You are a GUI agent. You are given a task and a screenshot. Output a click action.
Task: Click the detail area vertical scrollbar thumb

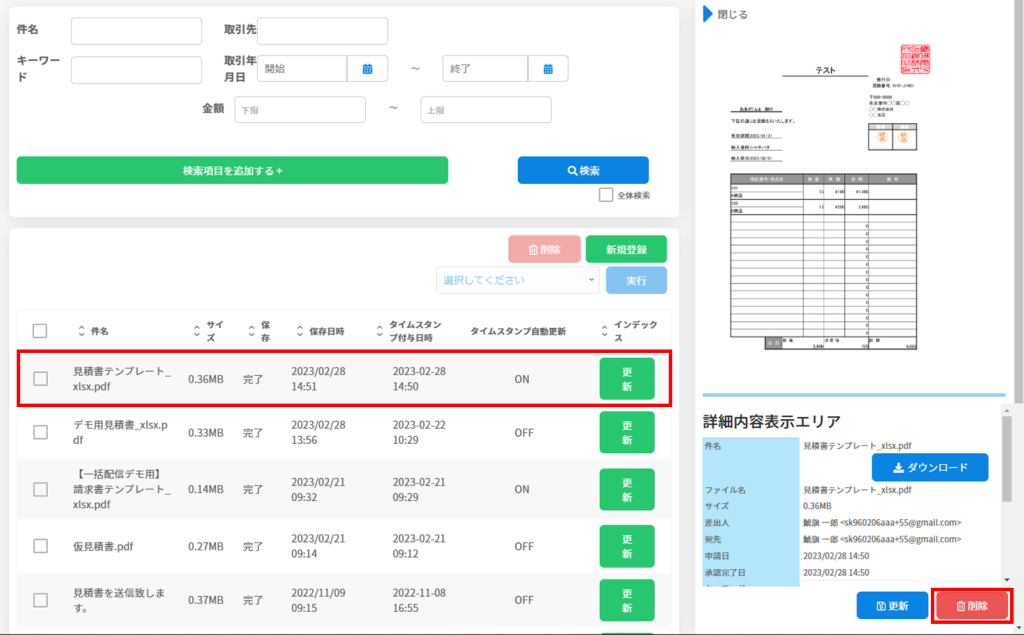click(1006, 459)
